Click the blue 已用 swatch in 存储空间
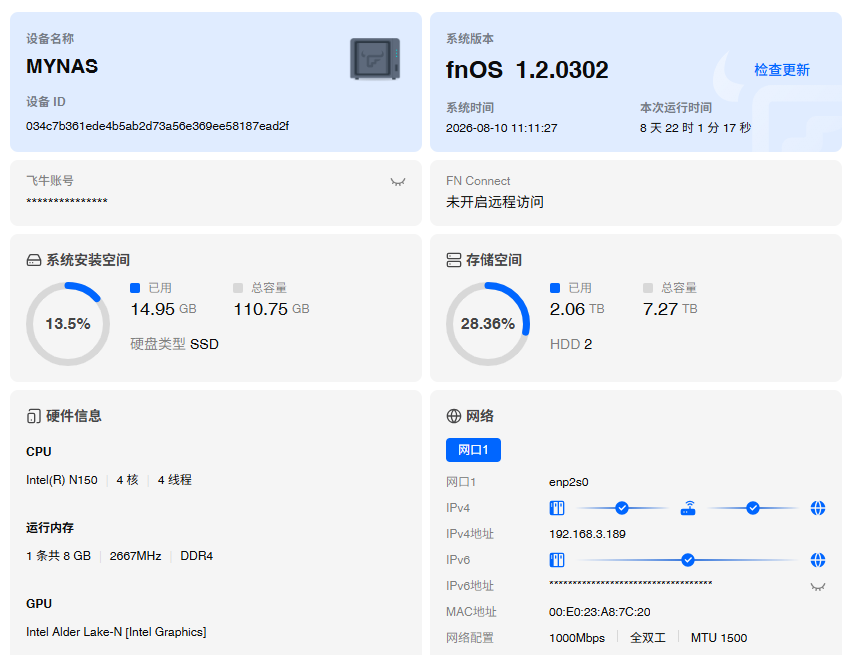Viewport: 855px width, 665px height. click(555, 288)
